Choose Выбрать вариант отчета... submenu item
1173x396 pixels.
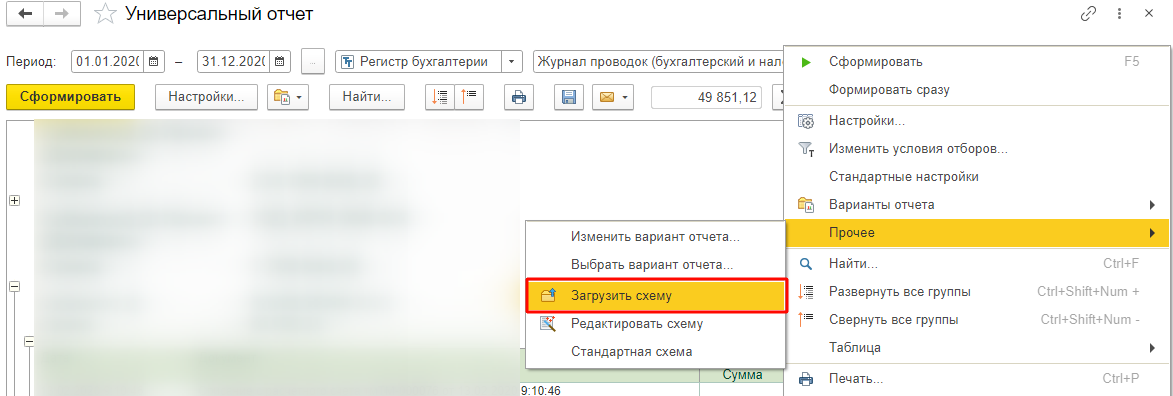[x=655, y=265]
